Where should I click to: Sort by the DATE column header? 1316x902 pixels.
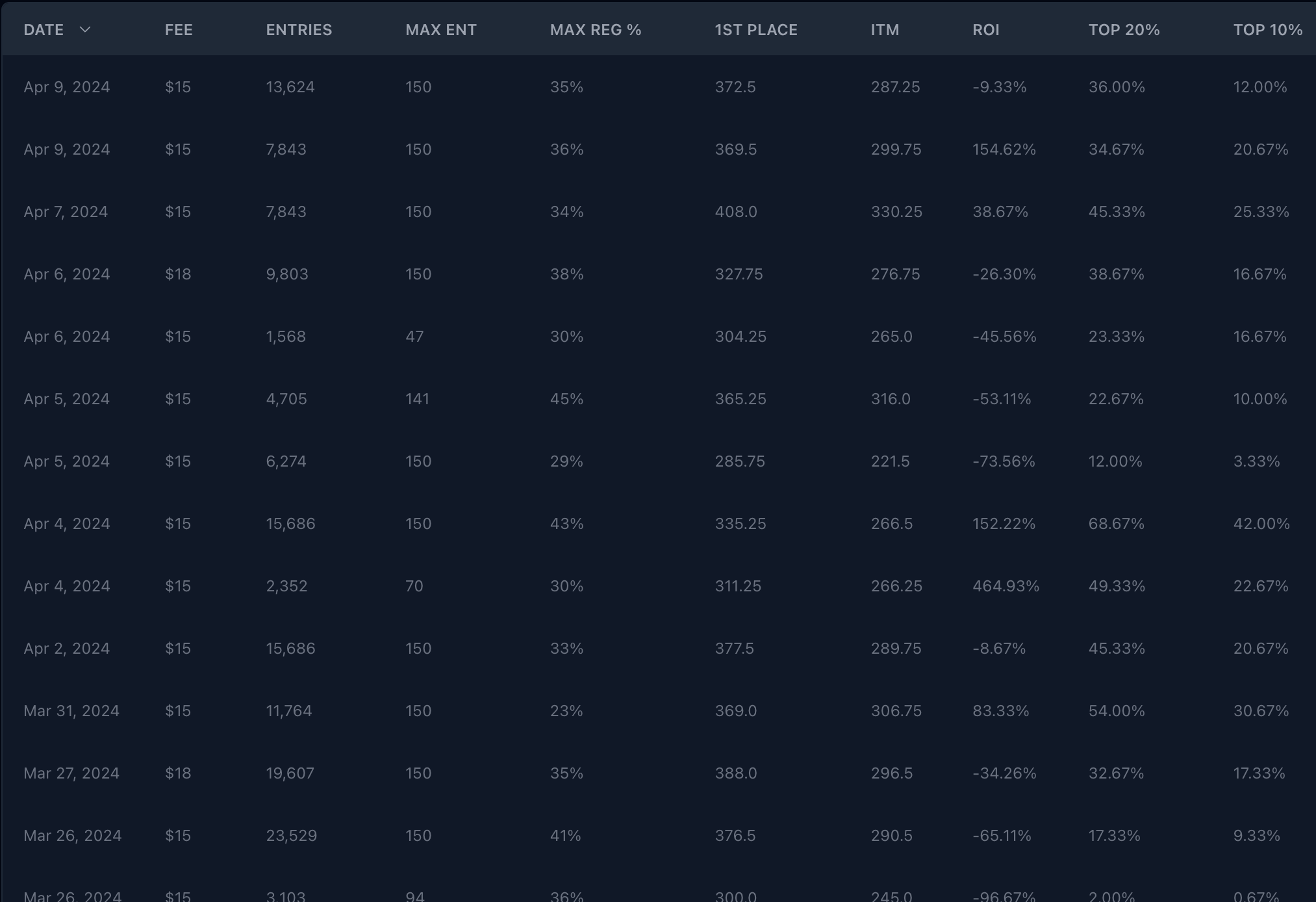pyautogui.click(x=44, y=30)
